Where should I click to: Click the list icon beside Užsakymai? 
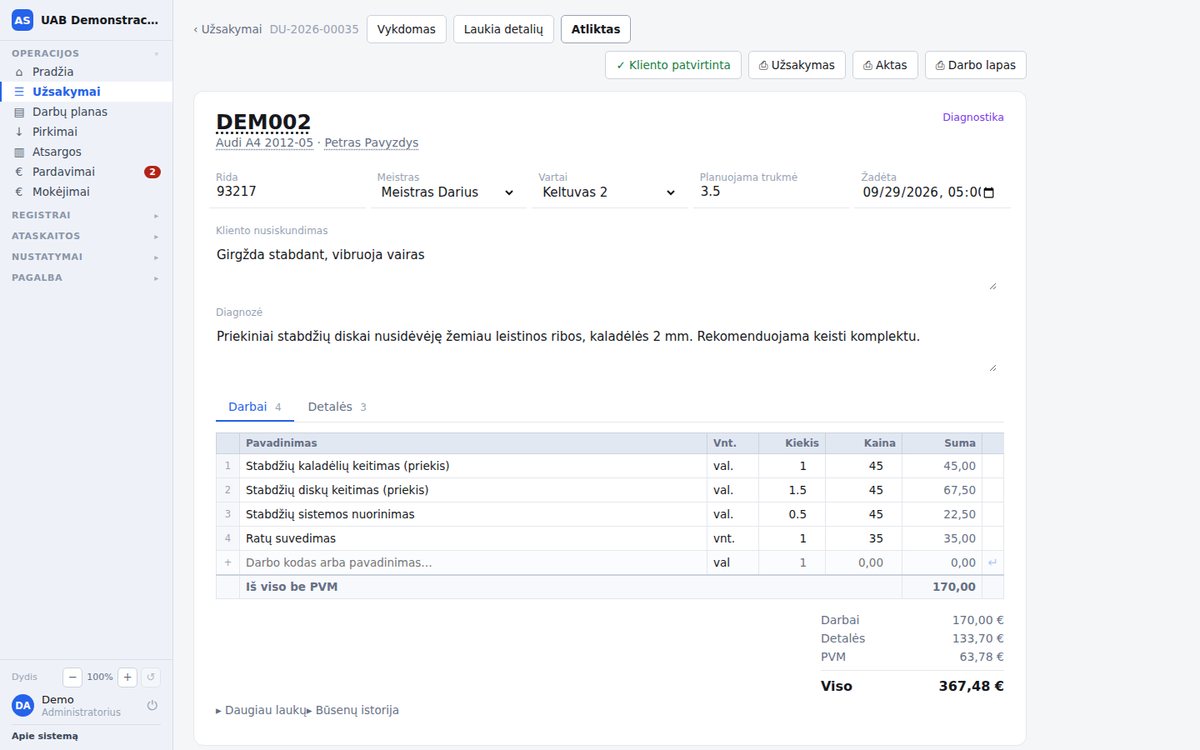pyautogui.click(x=19, y=92)
